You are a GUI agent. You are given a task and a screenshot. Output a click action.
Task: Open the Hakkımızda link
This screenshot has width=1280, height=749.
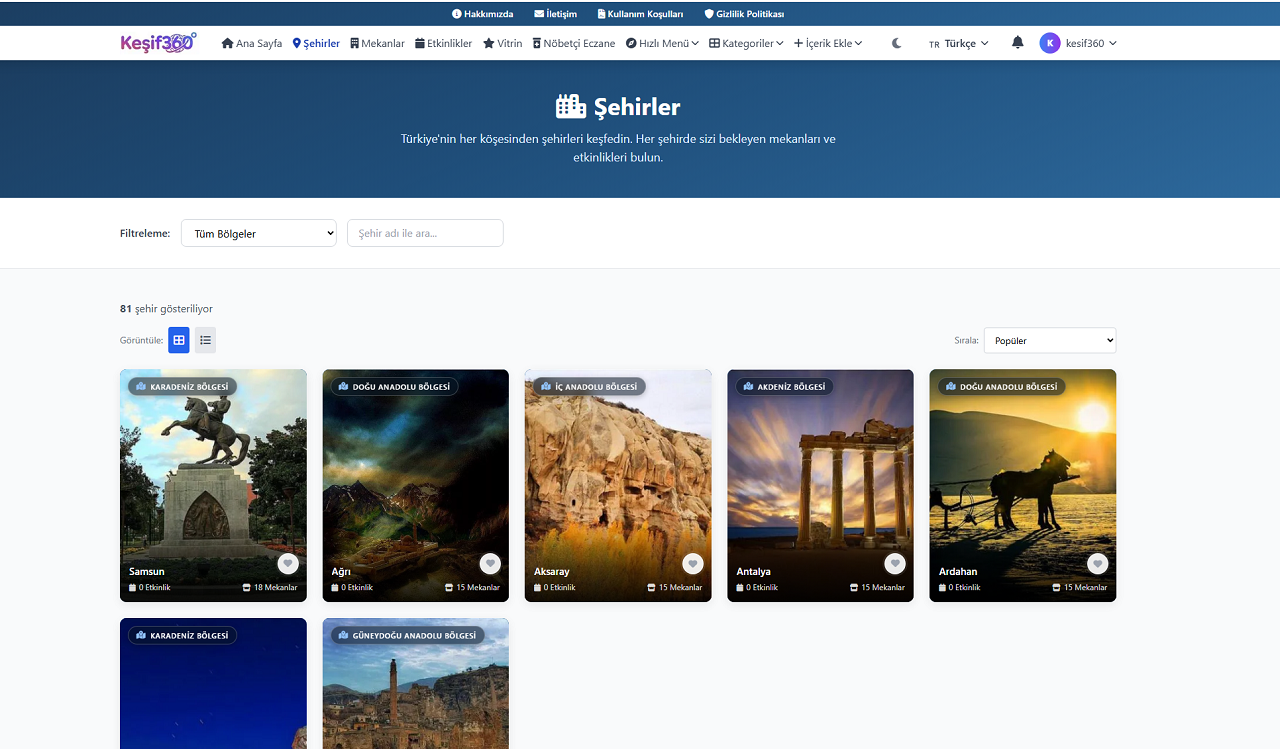tap(482, 14)
